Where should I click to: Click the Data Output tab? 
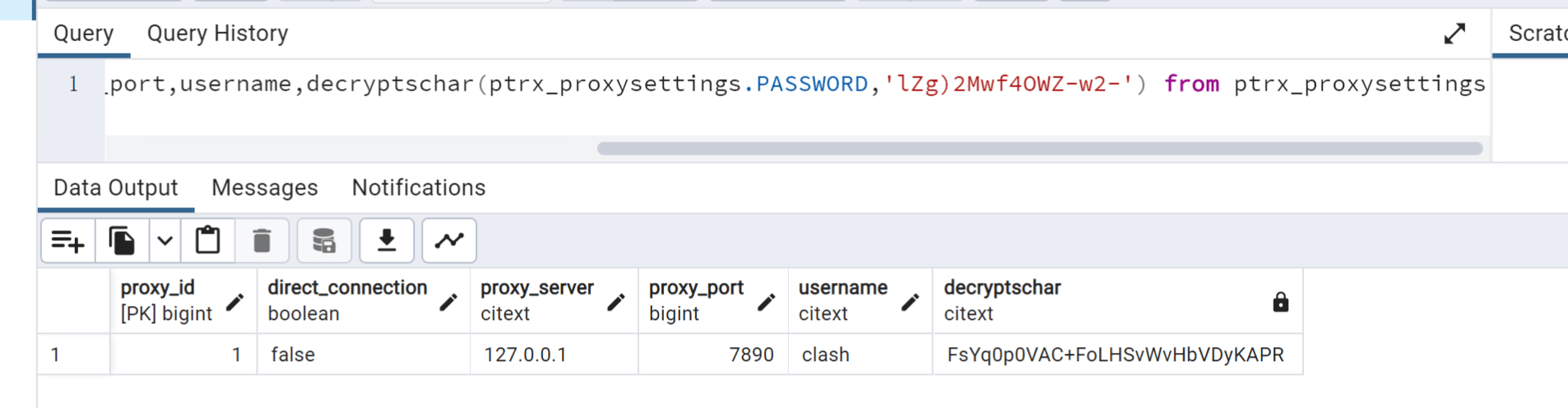(115, 188)
